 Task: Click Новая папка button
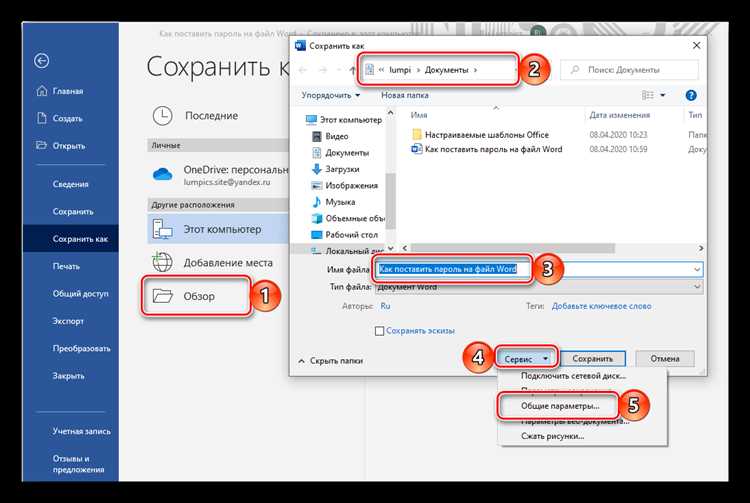pyautogui.click(x=405, y=95)
